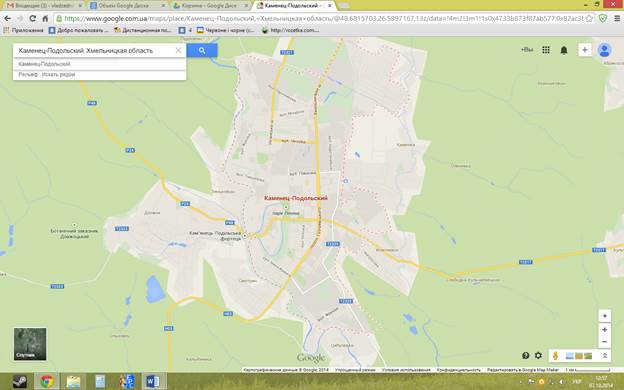Open Google apps grid icon
The width and height of the screenshot is (624, 390).
coord(546,50)
